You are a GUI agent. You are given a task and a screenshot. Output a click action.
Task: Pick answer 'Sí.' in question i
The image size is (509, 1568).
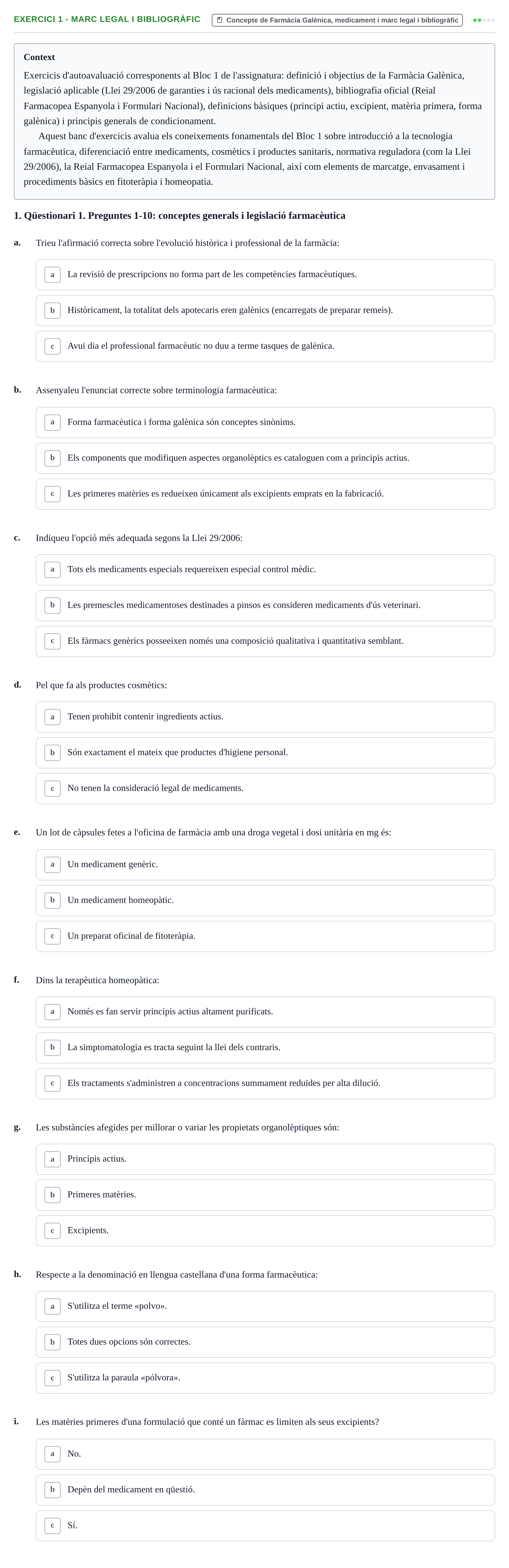[x=265, y=1525]
